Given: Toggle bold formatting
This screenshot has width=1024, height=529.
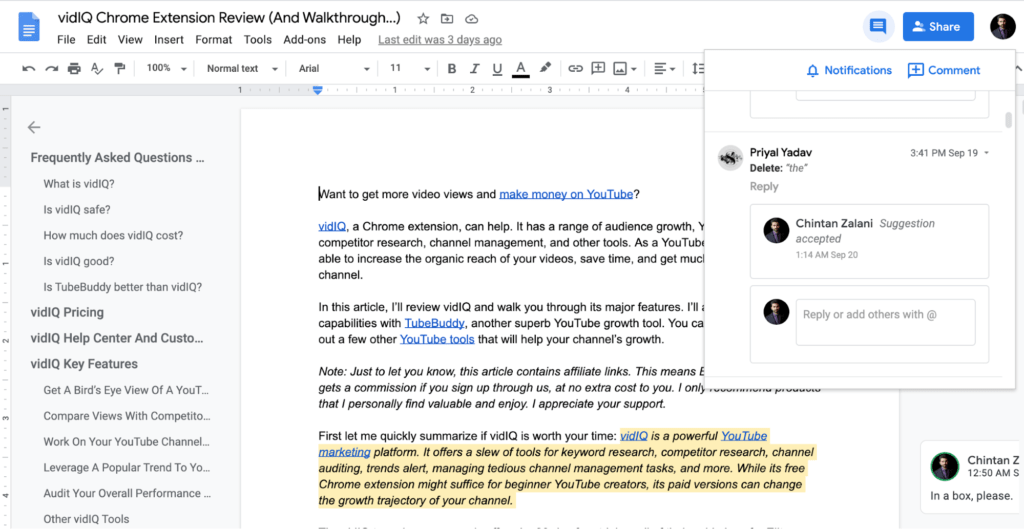Looking at the screenshot, I should (452, 68).
